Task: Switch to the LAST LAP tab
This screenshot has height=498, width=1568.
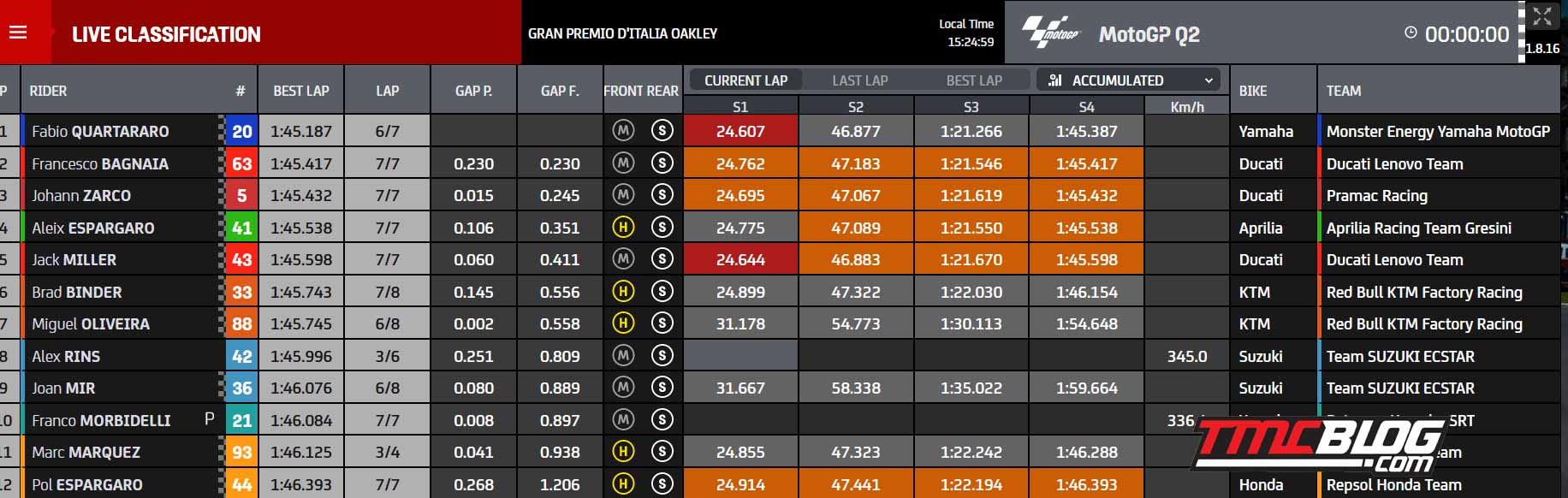Action: (860, 80)
